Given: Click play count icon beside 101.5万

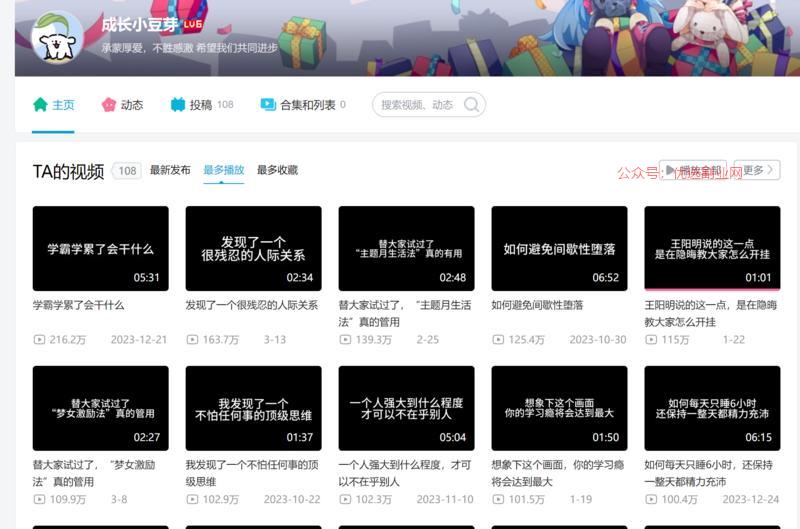Looking at the screenshot, I should [x=498, y=499].
